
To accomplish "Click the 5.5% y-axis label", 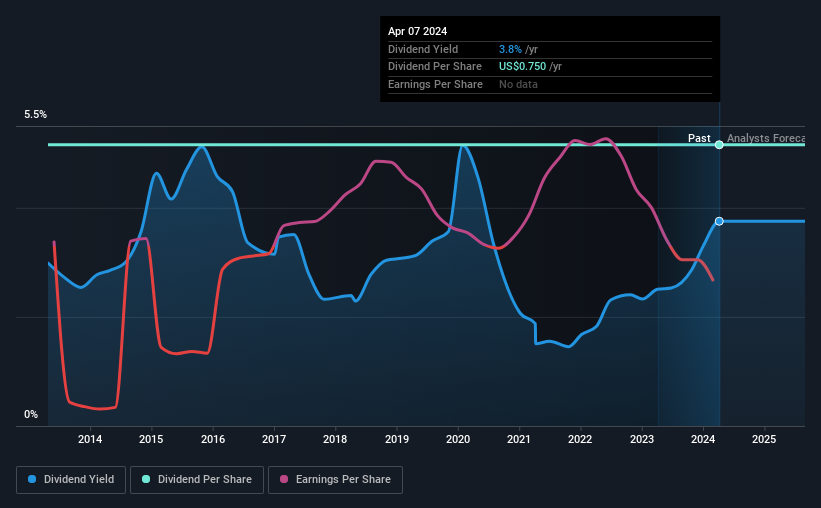I will (x=36, y=115).
